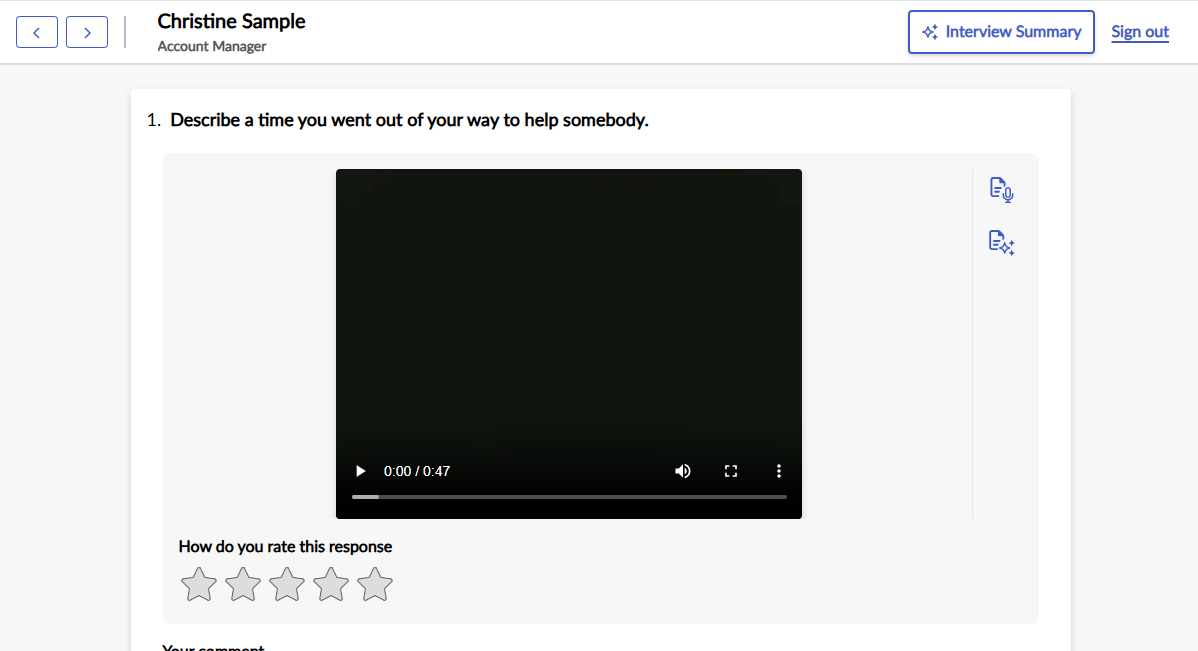Click the 0:00 / 0:47 time display
The width and height of the screenshot is (1198, 651).
[416, 471]
